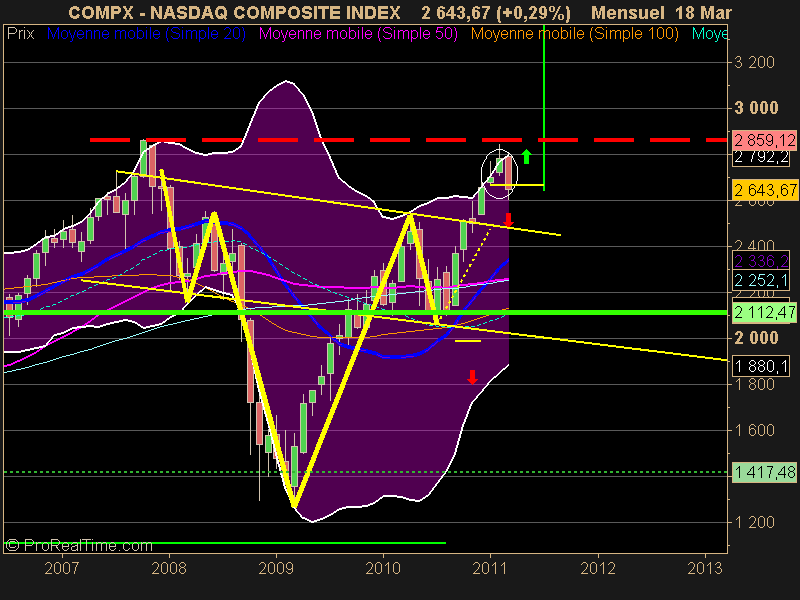Select Moyenne mobile (Simple 50) legend
This screenshot has width=800, height=600.
coord(358,34)
